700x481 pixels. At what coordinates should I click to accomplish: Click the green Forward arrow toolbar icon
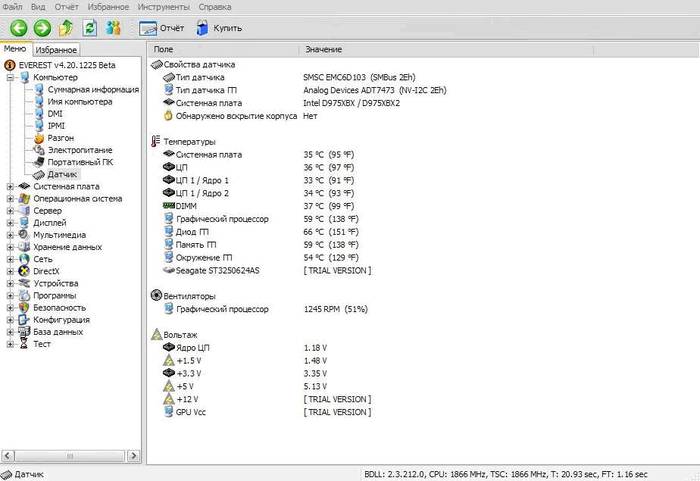(41, 27)
